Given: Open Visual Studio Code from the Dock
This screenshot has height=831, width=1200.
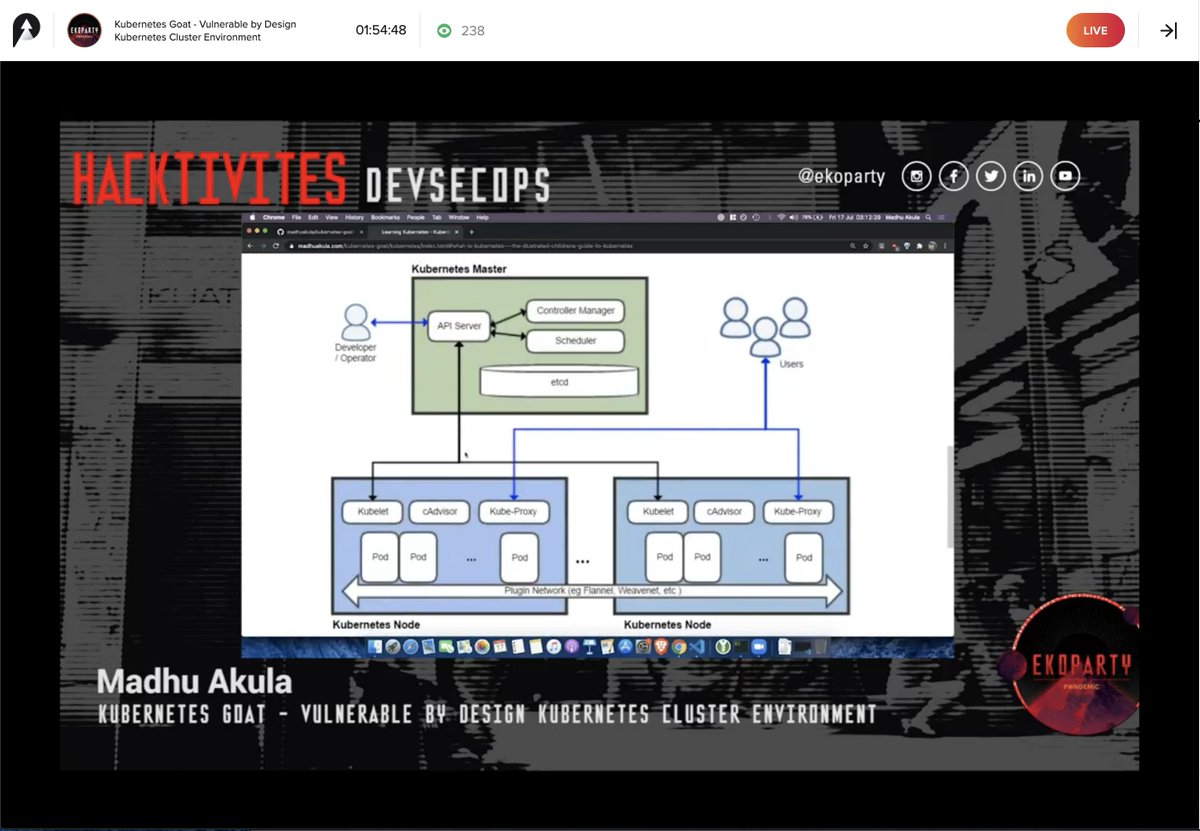Looking at the screenshot, I should pyautogui.click(x=697, y=647).
